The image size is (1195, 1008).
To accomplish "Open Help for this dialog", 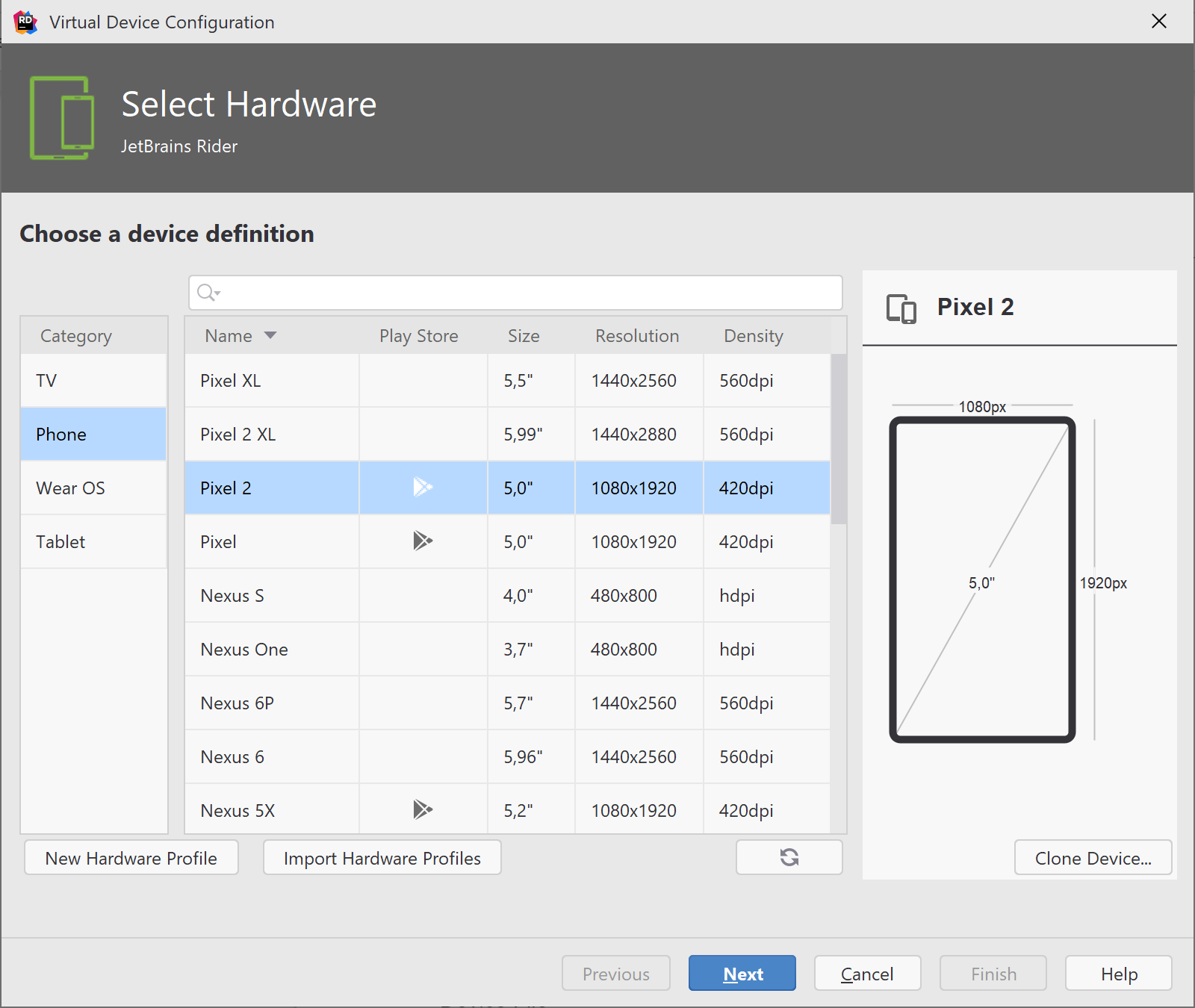I will coord(1119,974).
